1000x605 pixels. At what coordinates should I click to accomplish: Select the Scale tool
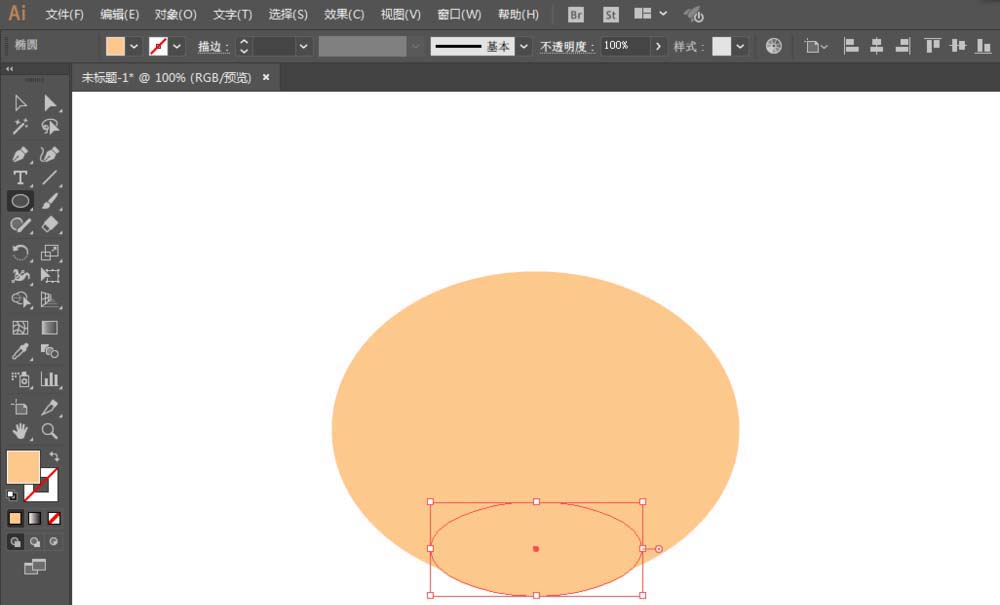pyautogui.click(x=50, y=252)
